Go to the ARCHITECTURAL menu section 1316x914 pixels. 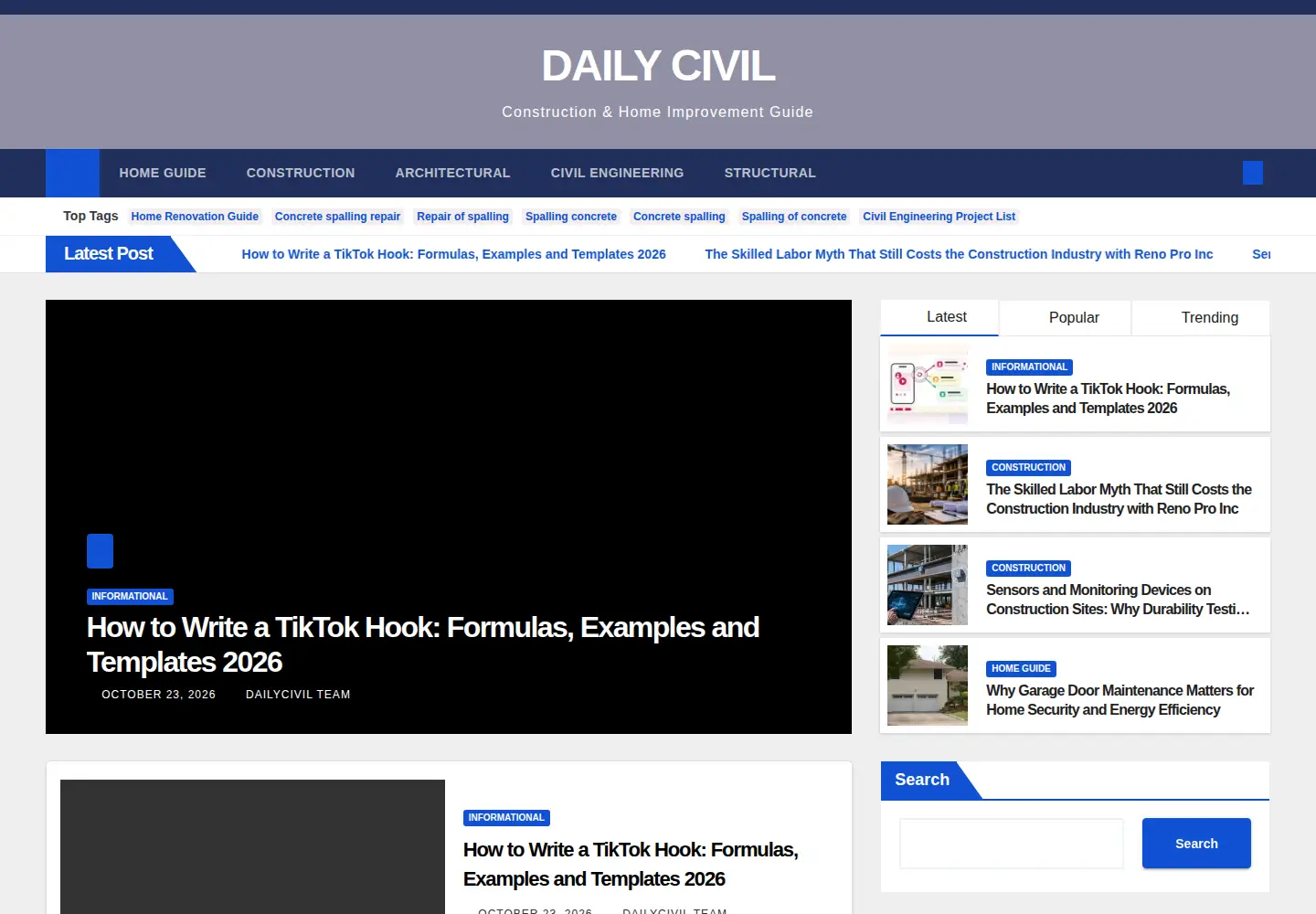453,173
